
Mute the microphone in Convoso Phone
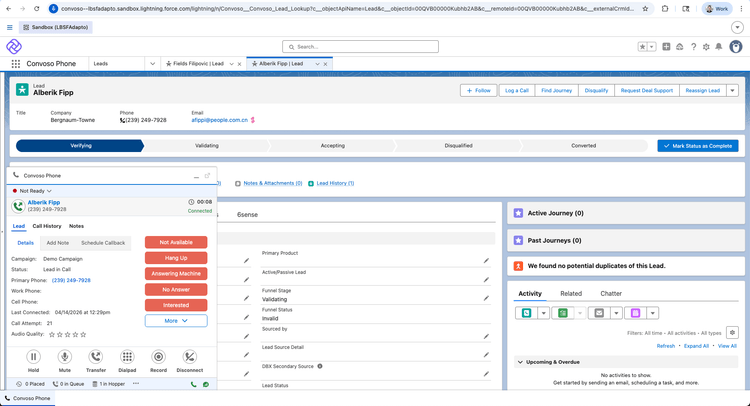(x=65, y=357)
